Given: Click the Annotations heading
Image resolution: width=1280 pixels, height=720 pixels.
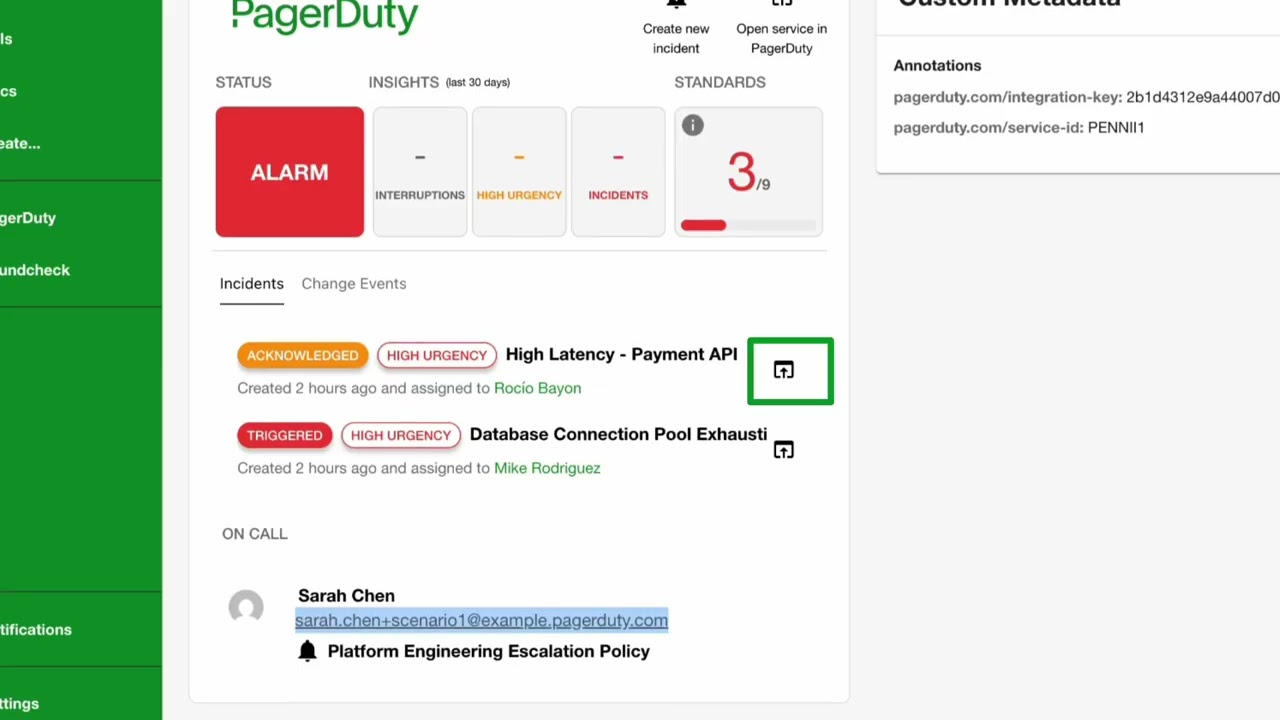Looking at the screenshot, I should pos(937,65).
